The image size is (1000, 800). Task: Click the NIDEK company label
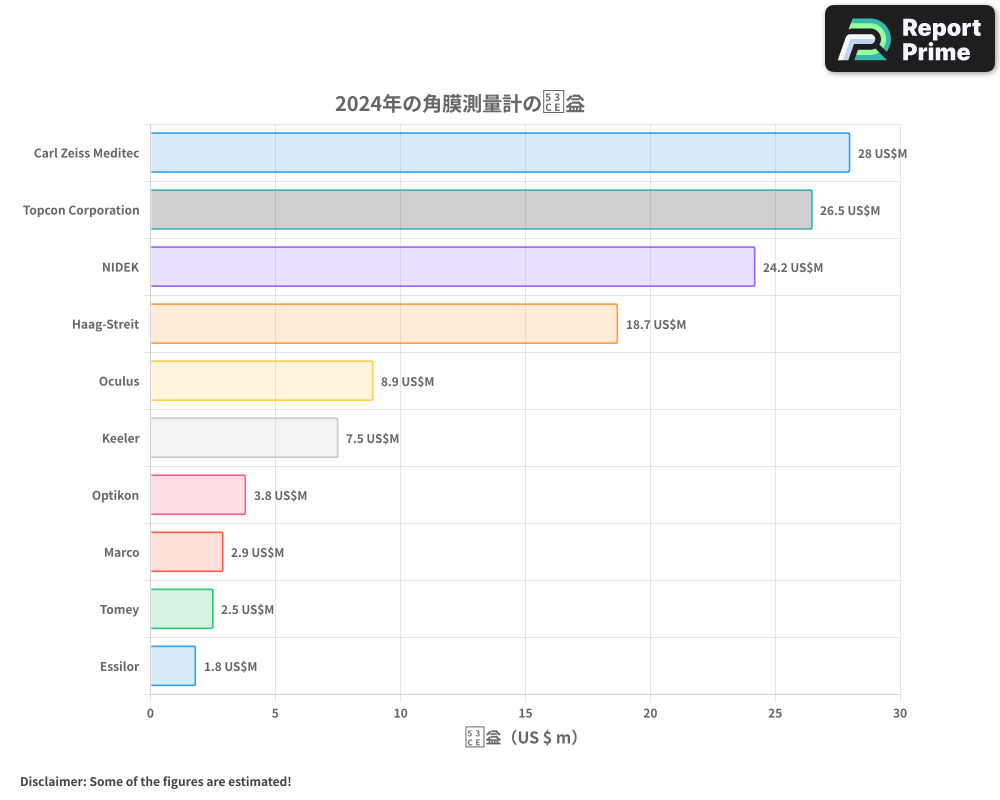122,267
